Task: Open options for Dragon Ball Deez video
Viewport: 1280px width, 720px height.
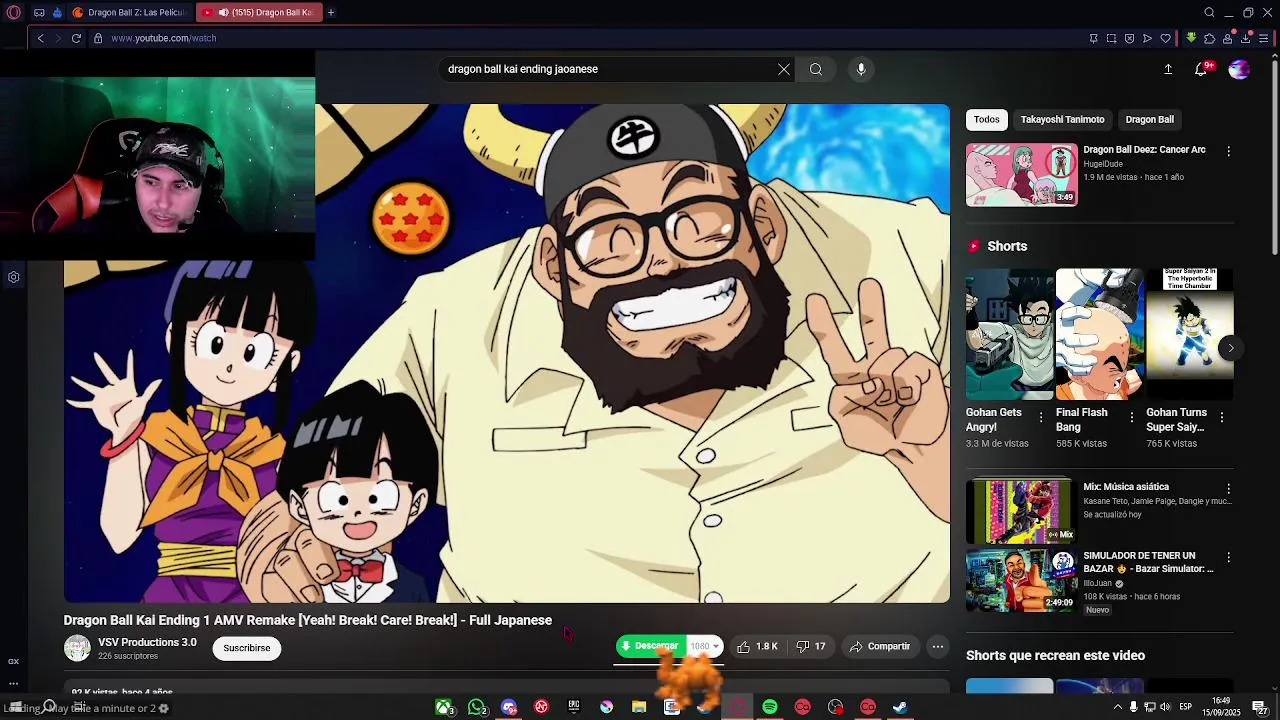Action: [1229, 151]
